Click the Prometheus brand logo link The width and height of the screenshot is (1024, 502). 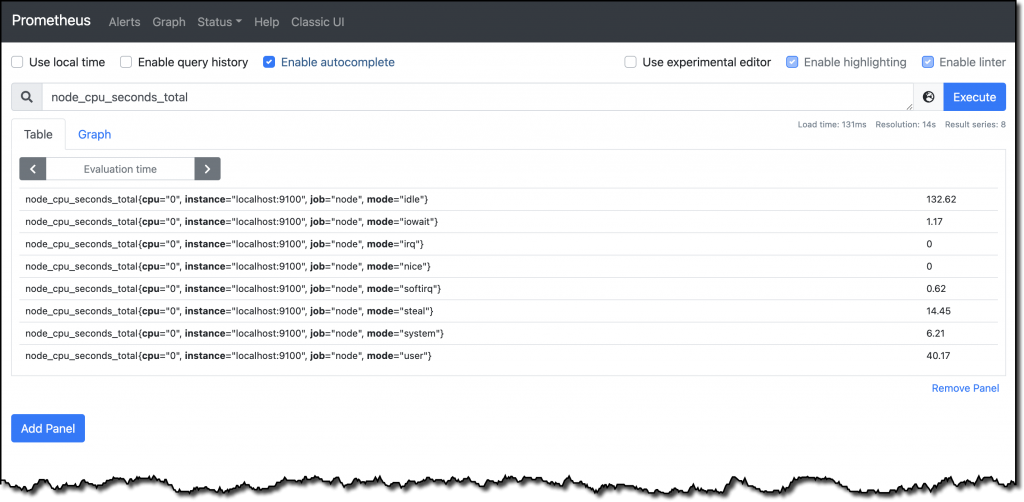point(51,20)
